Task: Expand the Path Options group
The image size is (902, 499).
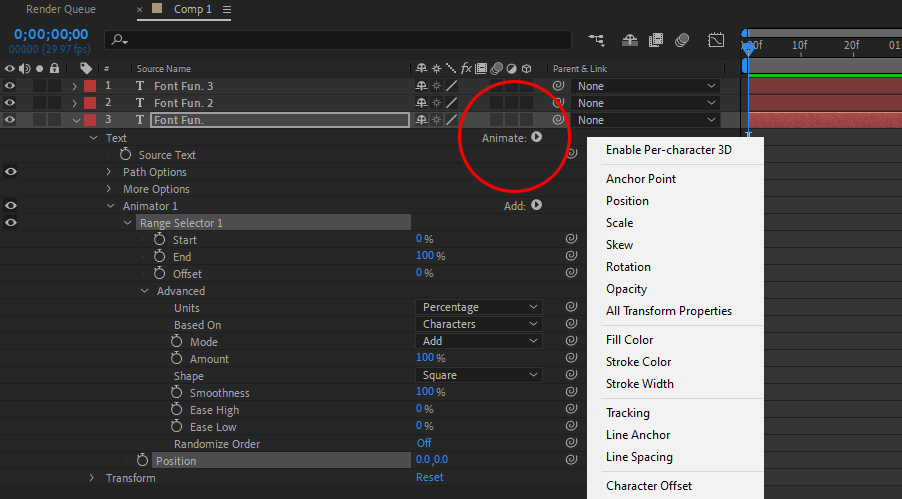Action: tap(110, 172)
